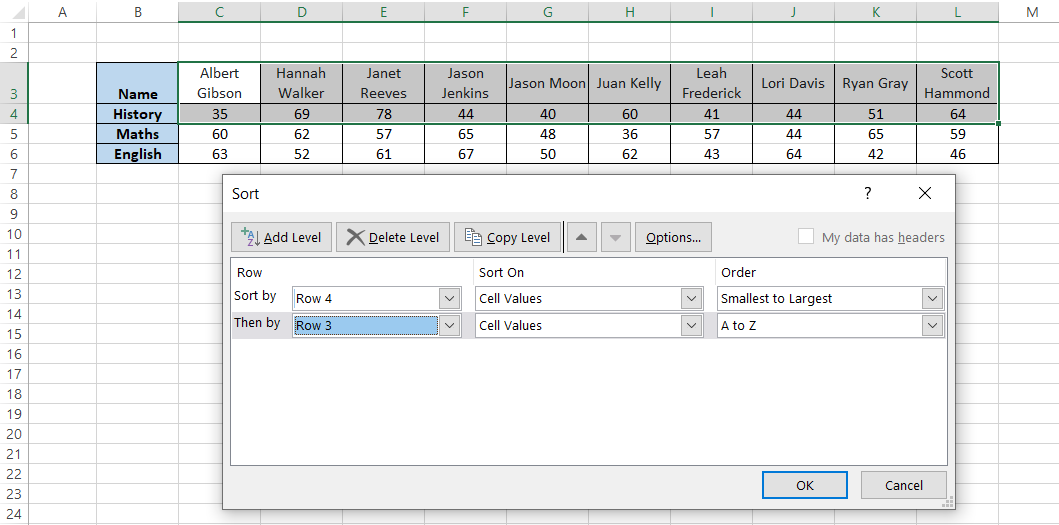Click the Add Level button

coord(281,237)
